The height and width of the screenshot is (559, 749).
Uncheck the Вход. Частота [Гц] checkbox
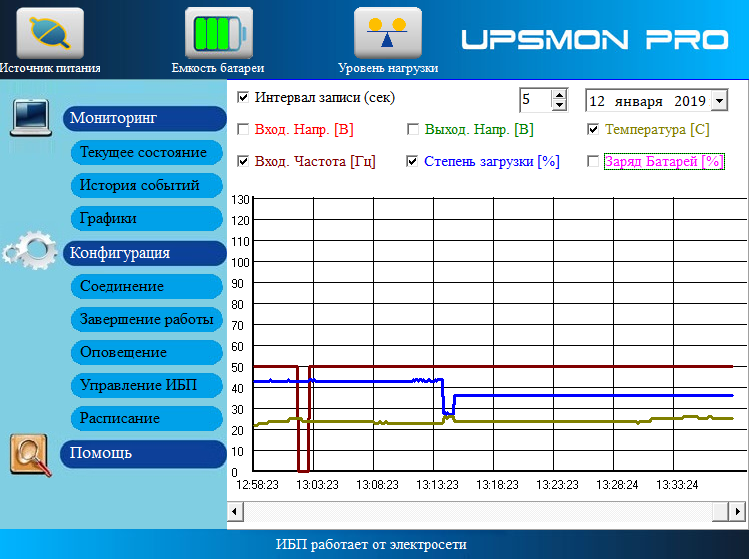tap(243, 161)
